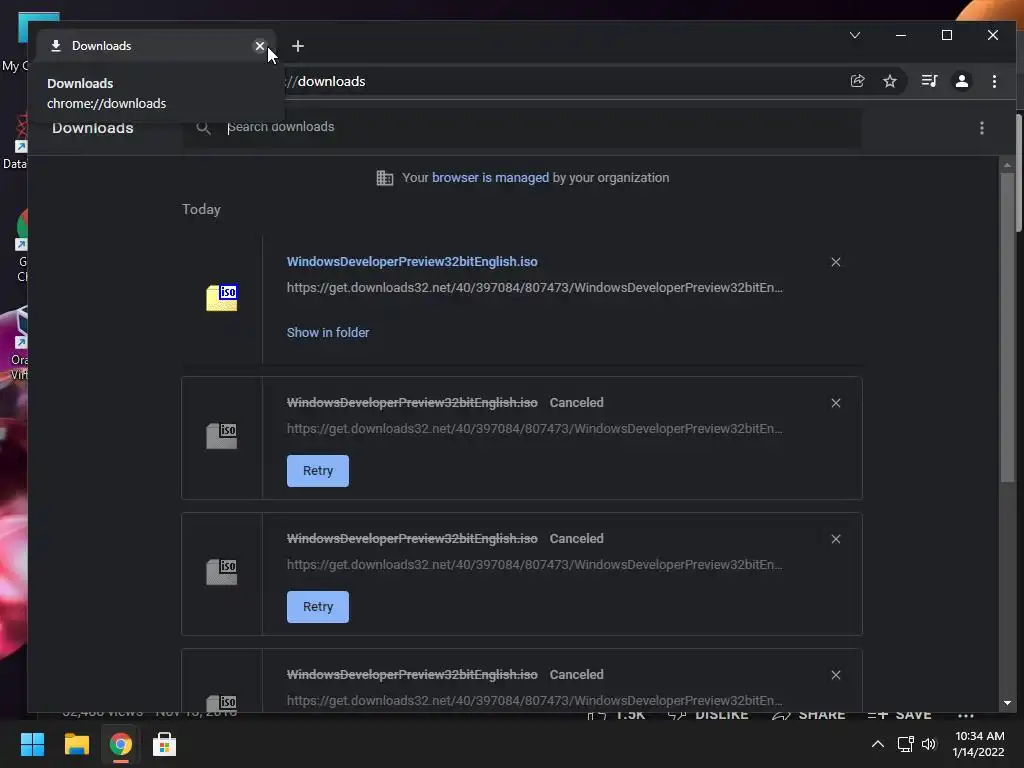Click the yellow ISO file icon
This screenshot has height=768, width=1024.
222,298
